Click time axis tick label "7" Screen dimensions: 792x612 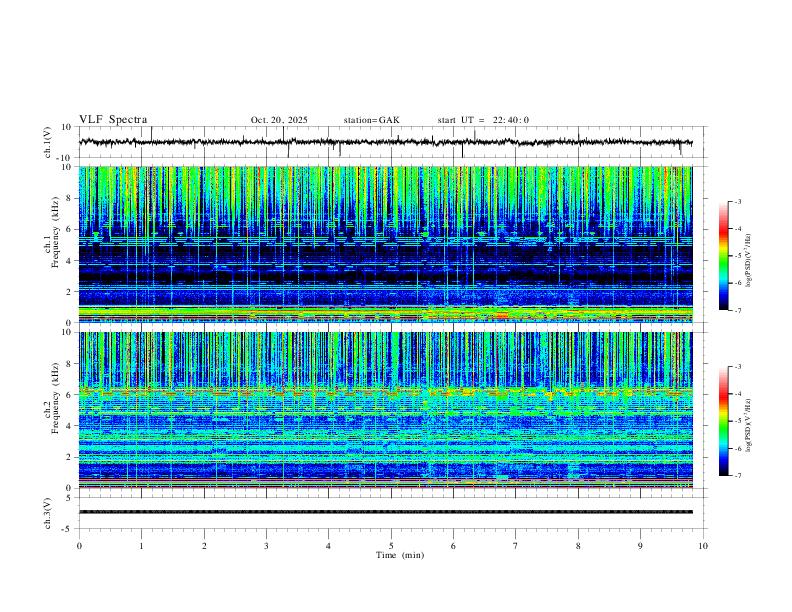pyautogui.click(x=516, y=546)
